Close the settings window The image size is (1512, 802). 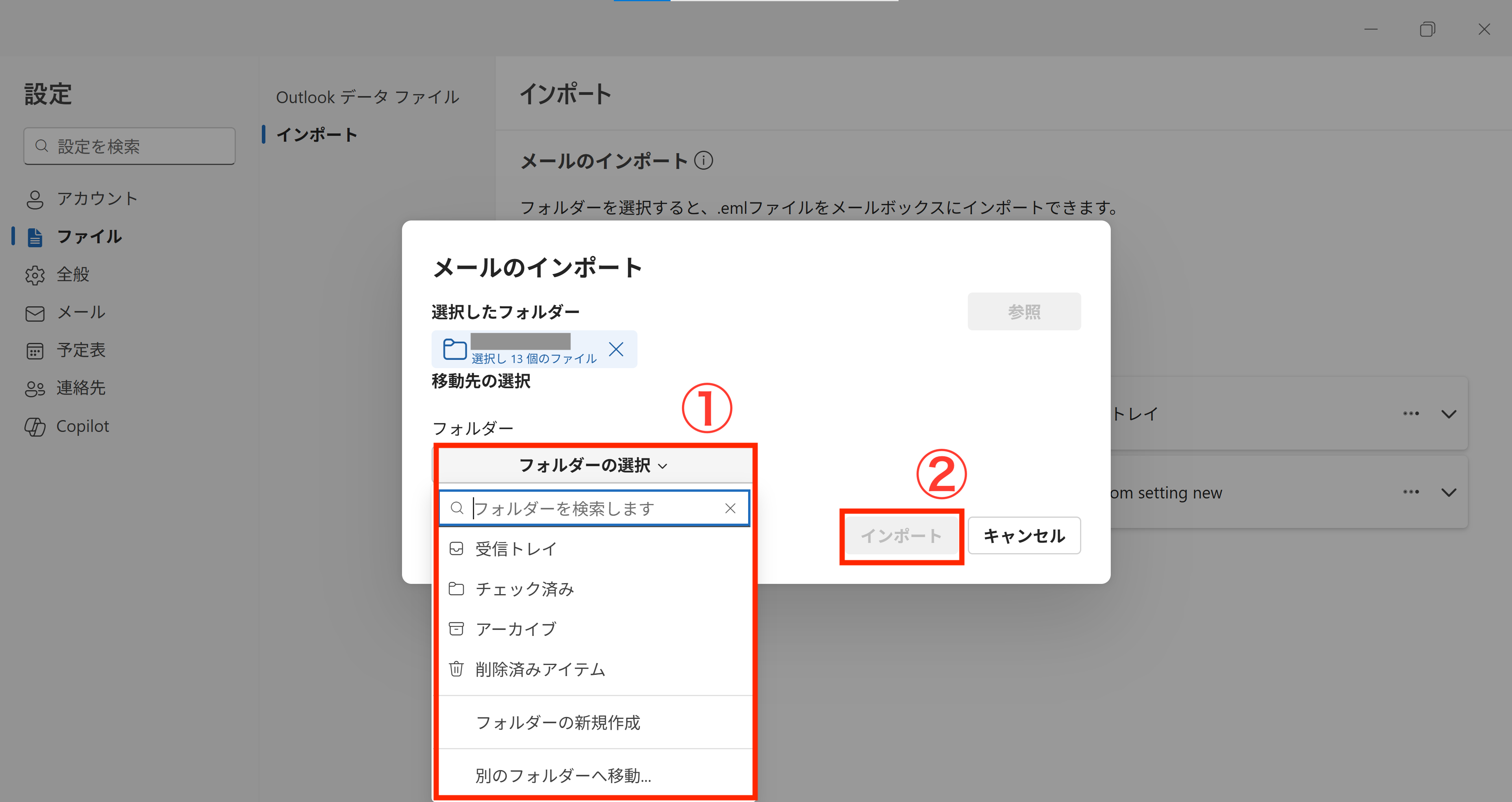click(1484, 29)
